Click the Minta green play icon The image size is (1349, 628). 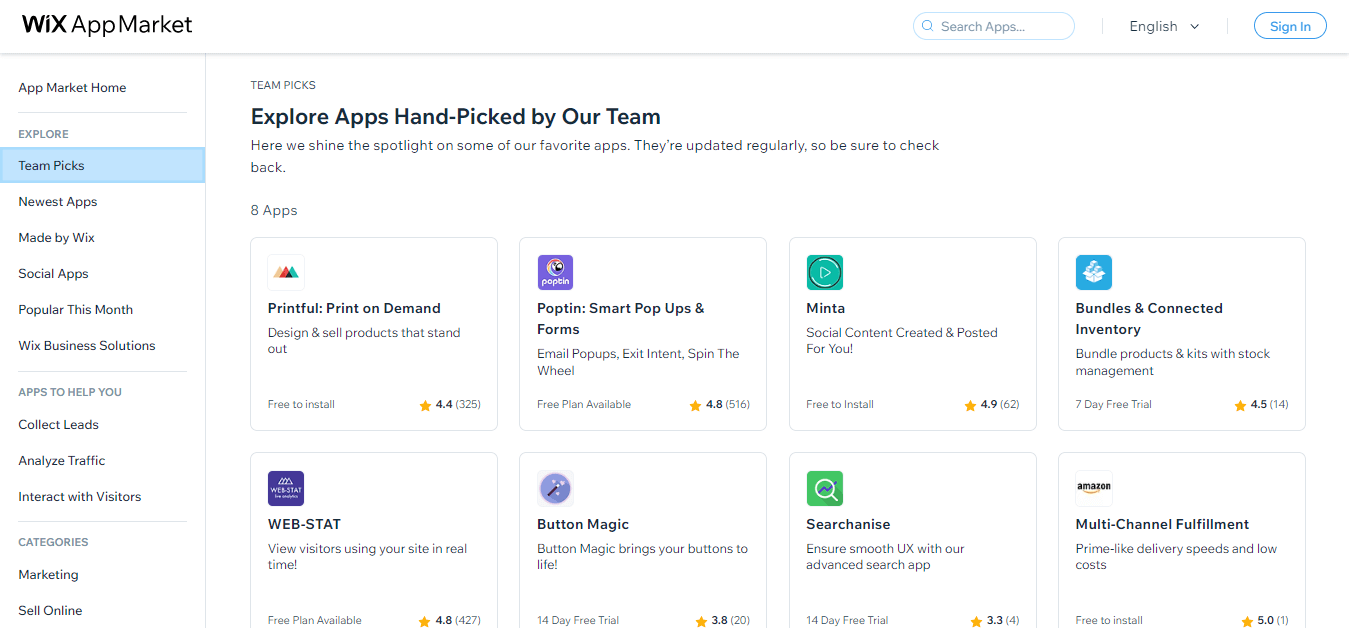824,272
